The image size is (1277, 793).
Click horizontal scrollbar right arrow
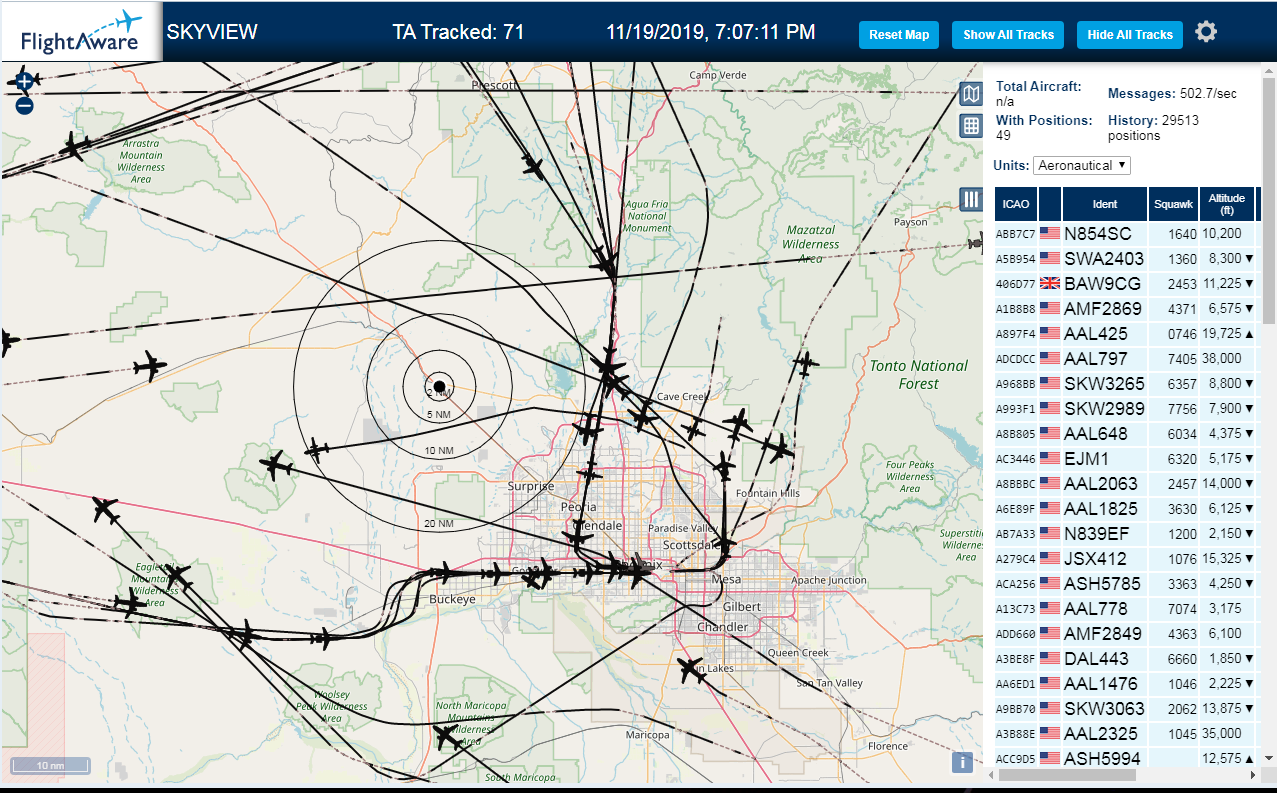pos(1253,775)
